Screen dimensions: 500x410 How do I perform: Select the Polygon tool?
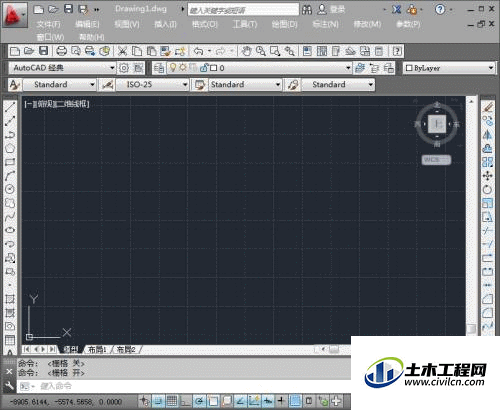(x=10, y=148)
